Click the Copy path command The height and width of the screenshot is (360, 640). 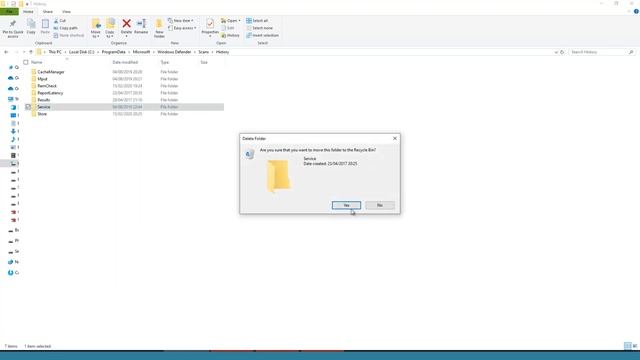[65, 28]
